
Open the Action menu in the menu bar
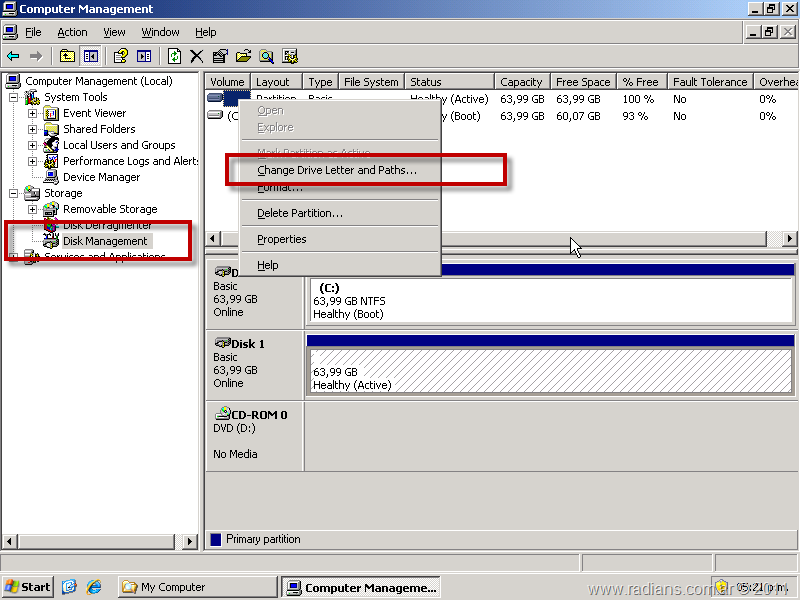pyautogui.click(x=72, y=32)
